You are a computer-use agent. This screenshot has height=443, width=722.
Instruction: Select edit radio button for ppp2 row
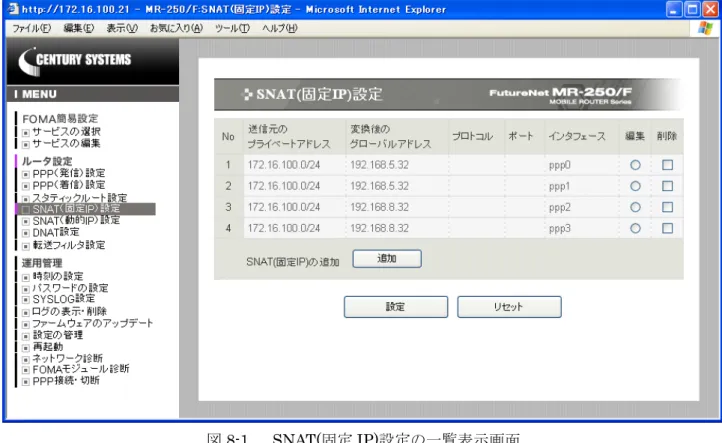pyautogui.click(x=635, y=207)
